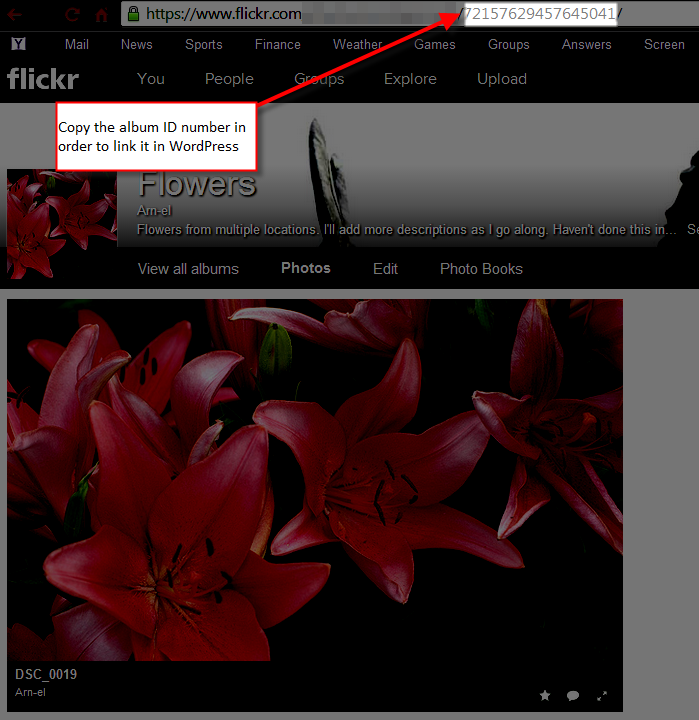Image resolution: width=699 pixels, height=720 pixels.
Task: Click the Edit album option
Action: click(x=385, y=268)
